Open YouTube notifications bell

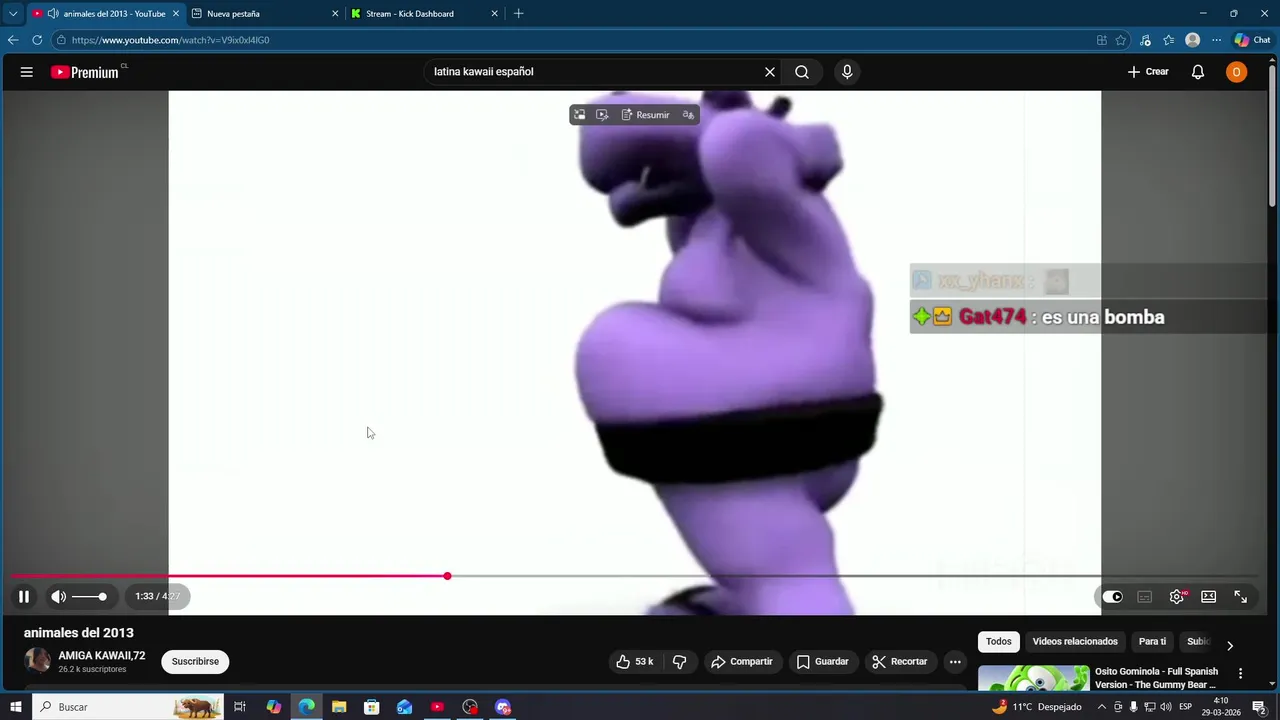pos(1198,72)
